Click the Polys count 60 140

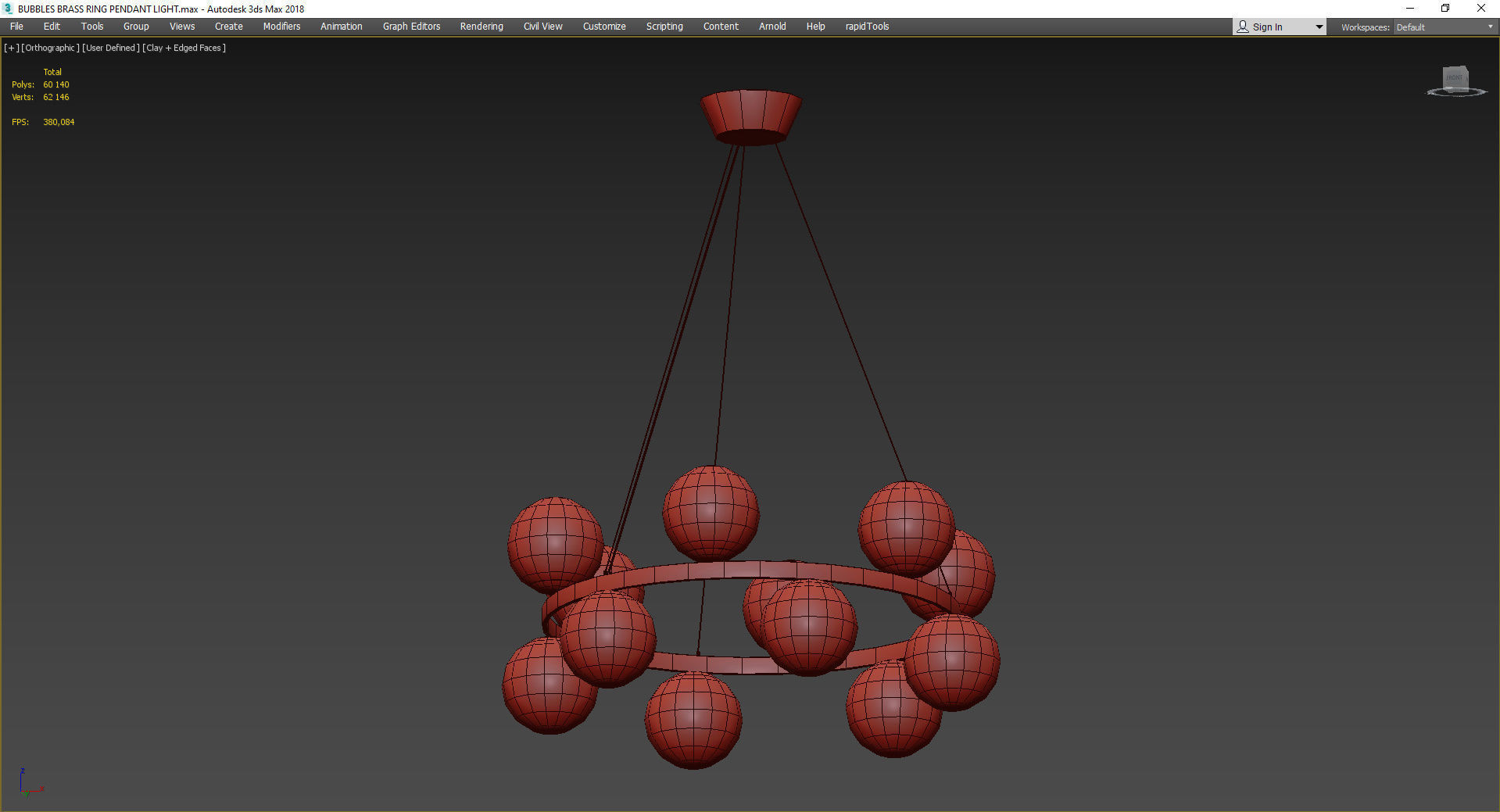click(56, 84)
